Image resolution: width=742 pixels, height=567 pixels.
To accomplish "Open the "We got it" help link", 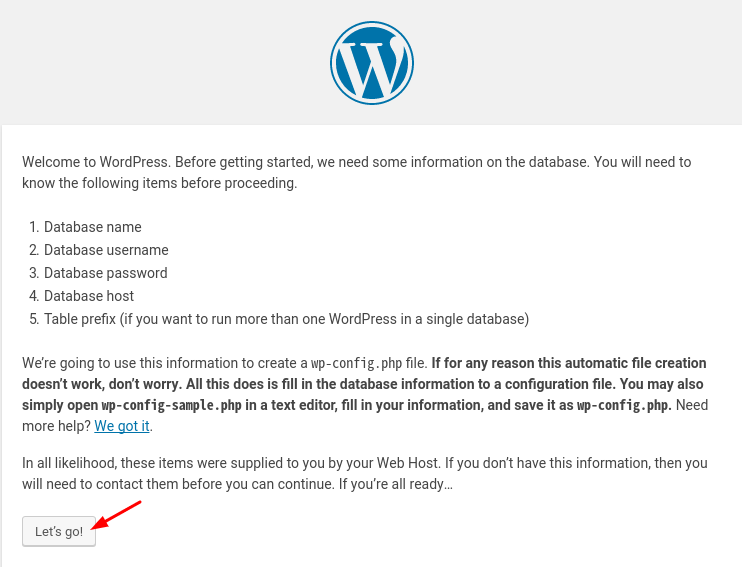I will (122, 426).
